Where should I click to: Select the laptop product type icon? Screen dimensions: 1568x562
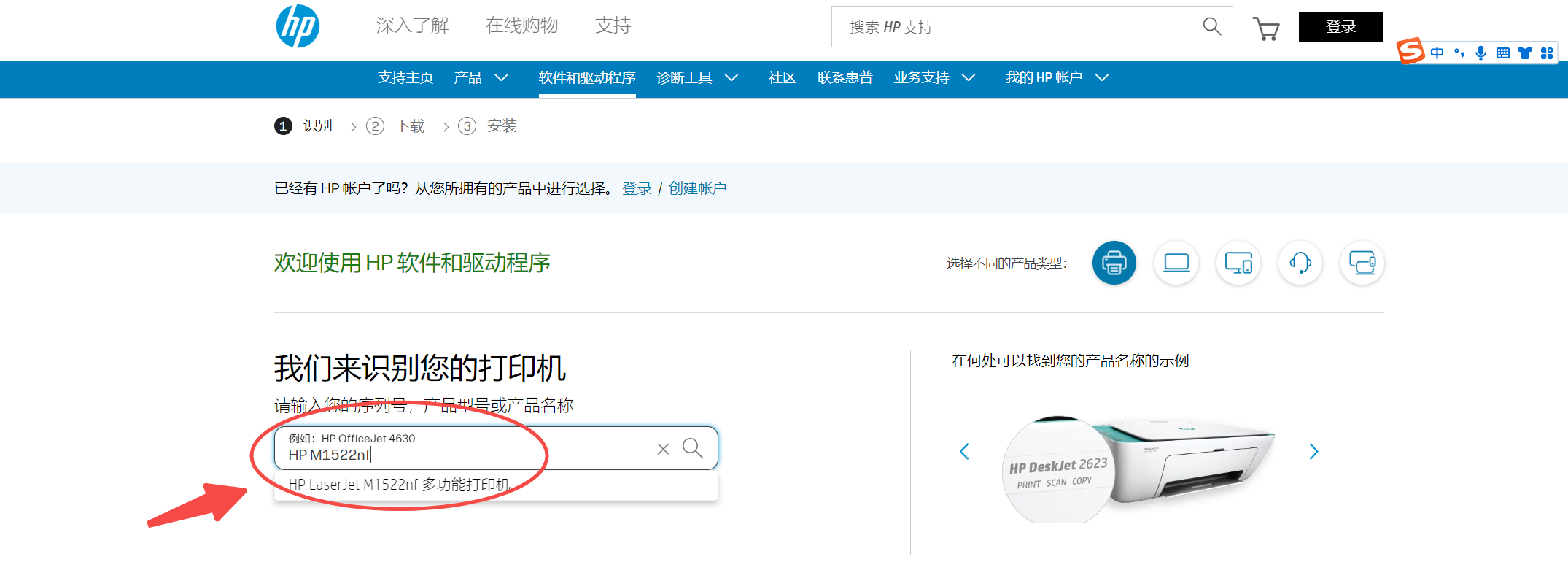click(1176, 263)
